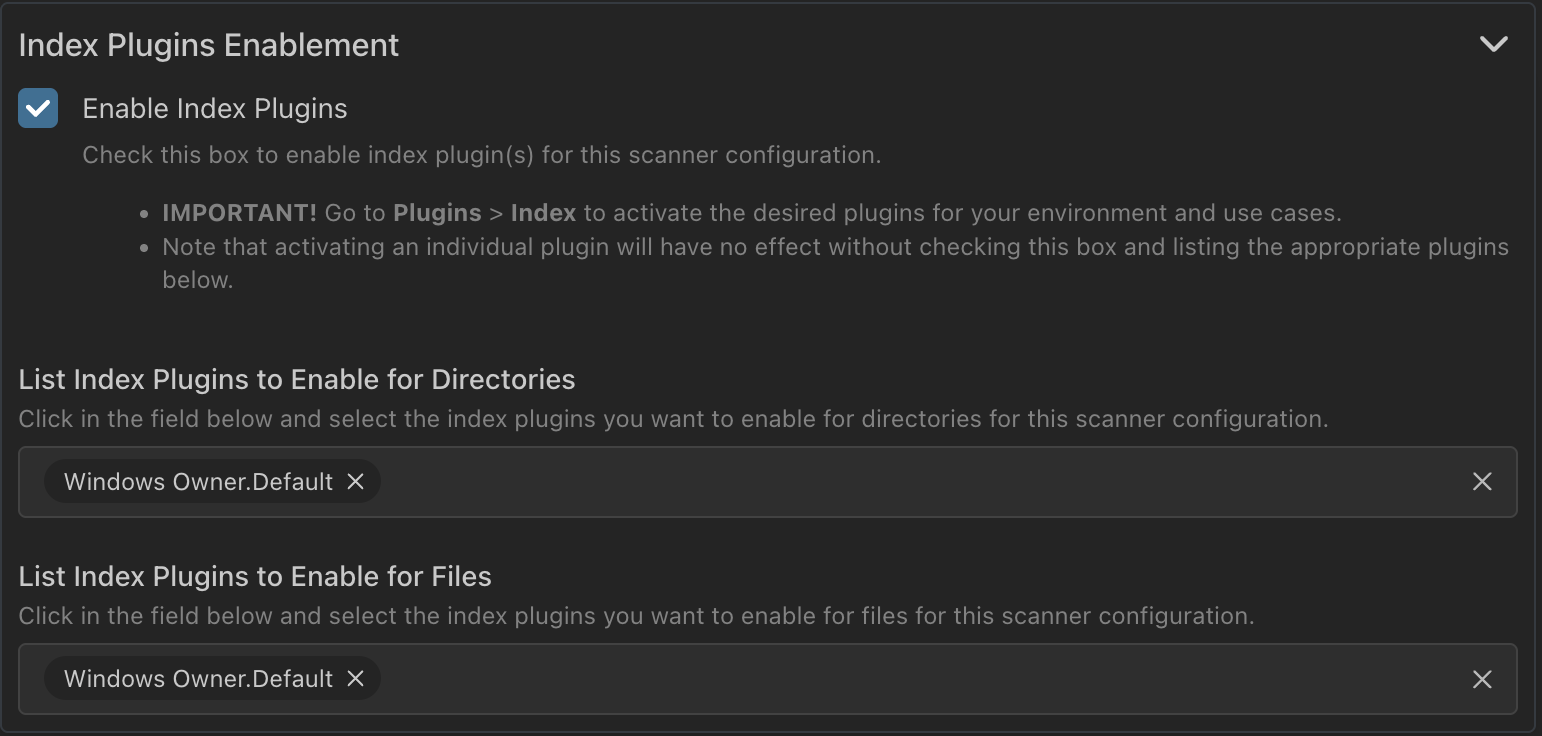Click the Index Plugins Enablement section title
The height and width of the screenshot is (736, 1542).
coord(209,45)
